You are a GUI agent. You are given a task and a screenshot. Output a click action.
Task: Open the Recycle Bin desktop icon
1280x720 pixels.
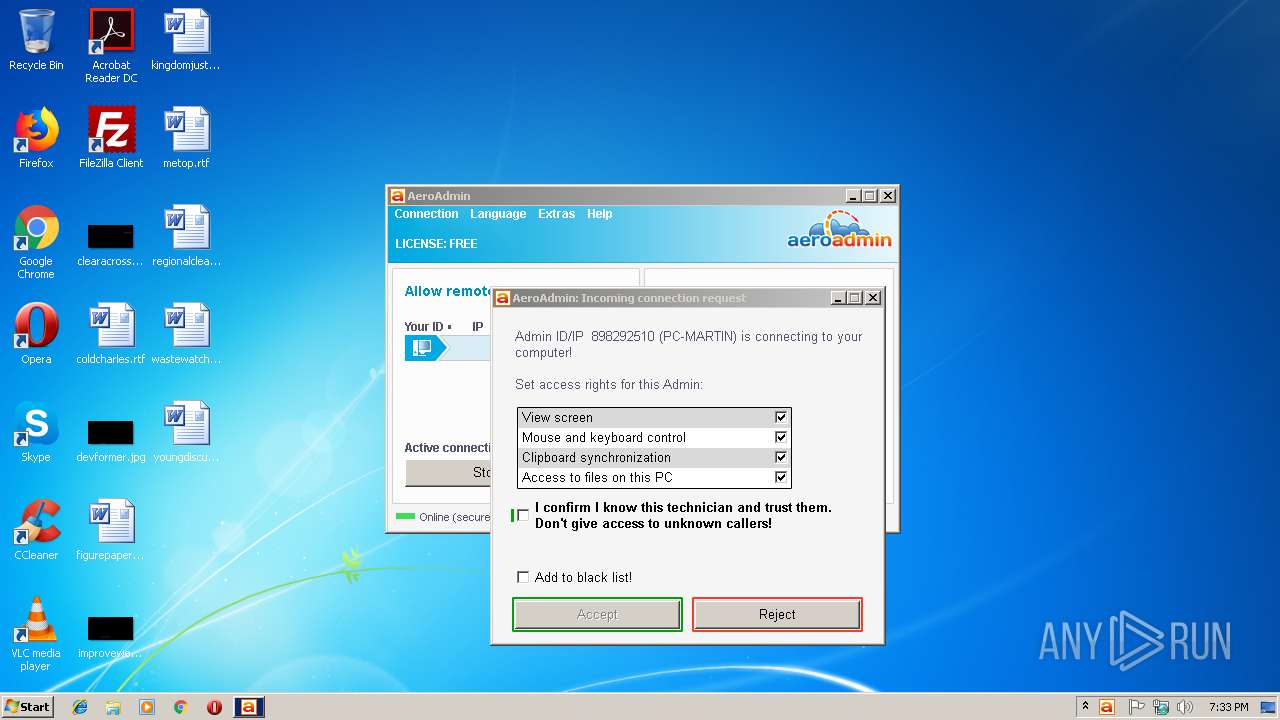pyautogui.click(x=36, y=40)
